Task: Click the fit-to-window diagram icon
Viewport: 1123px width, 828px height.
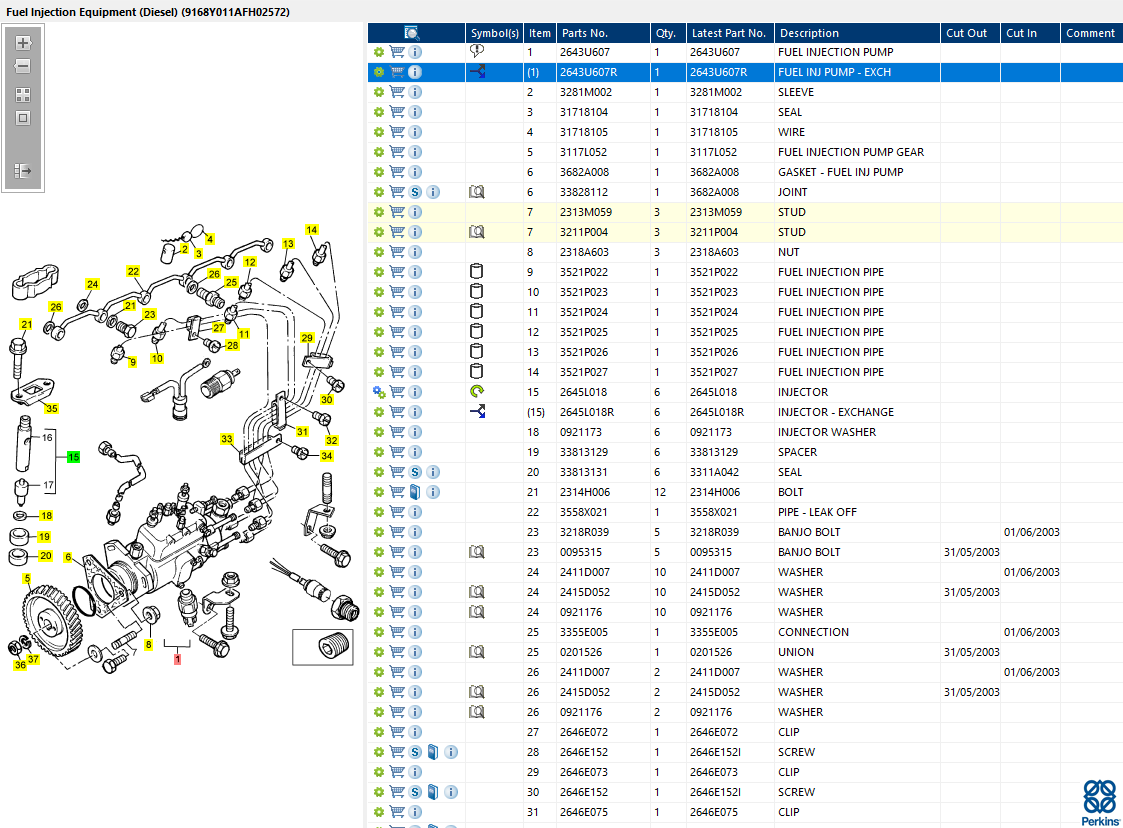Action: [x=23, y=118]
